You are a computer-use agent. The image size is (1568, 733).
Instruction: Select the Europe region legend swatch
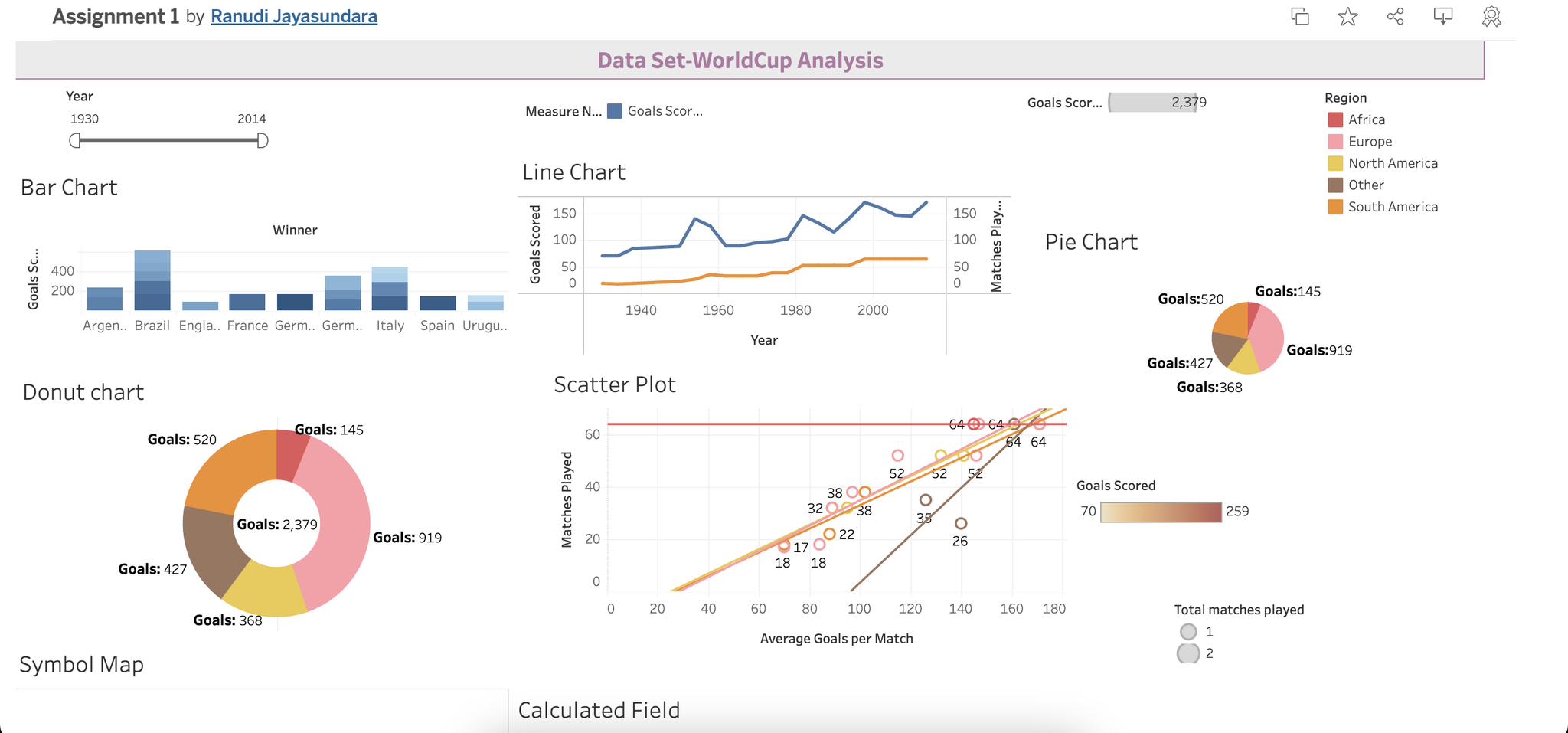click(x=1335, y=142)
